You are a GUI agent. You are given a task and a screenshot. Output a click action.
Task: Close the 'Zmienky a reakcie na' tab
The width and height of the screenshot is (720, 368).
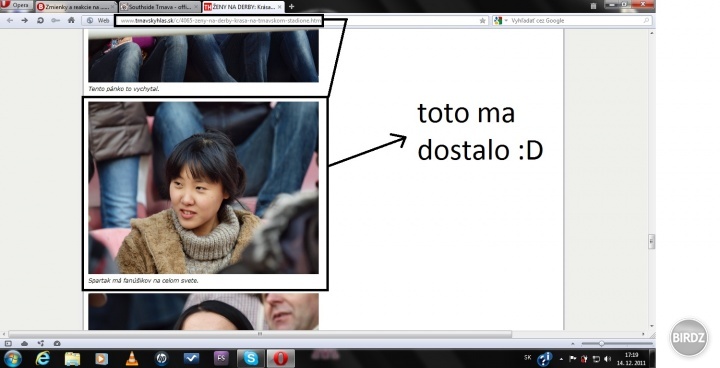point(112,7)
